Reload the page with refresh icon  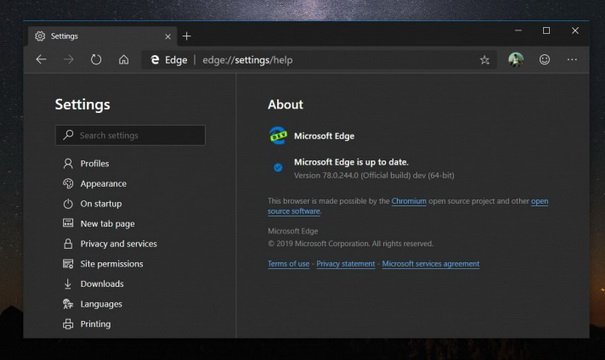pyautogui.click(x=96, y=59)
